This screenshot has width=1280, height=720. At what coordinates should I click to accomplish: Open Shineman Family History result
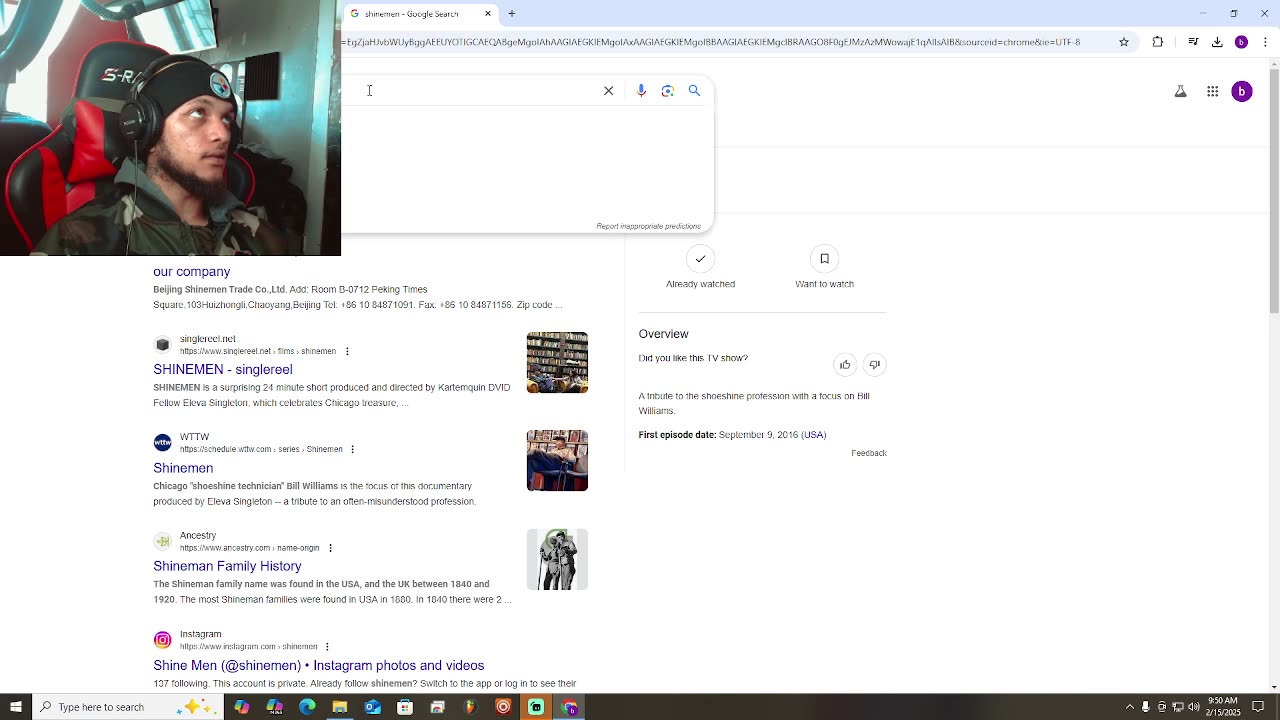pyautogui.click(x=227, y=566)
